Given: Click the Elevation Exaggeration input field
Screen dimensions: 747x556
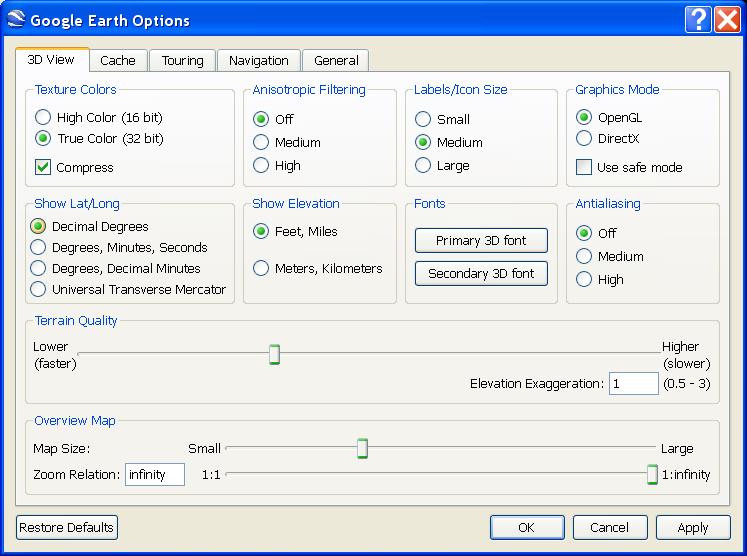Looking at the screenshot, I should coord(633,384).
